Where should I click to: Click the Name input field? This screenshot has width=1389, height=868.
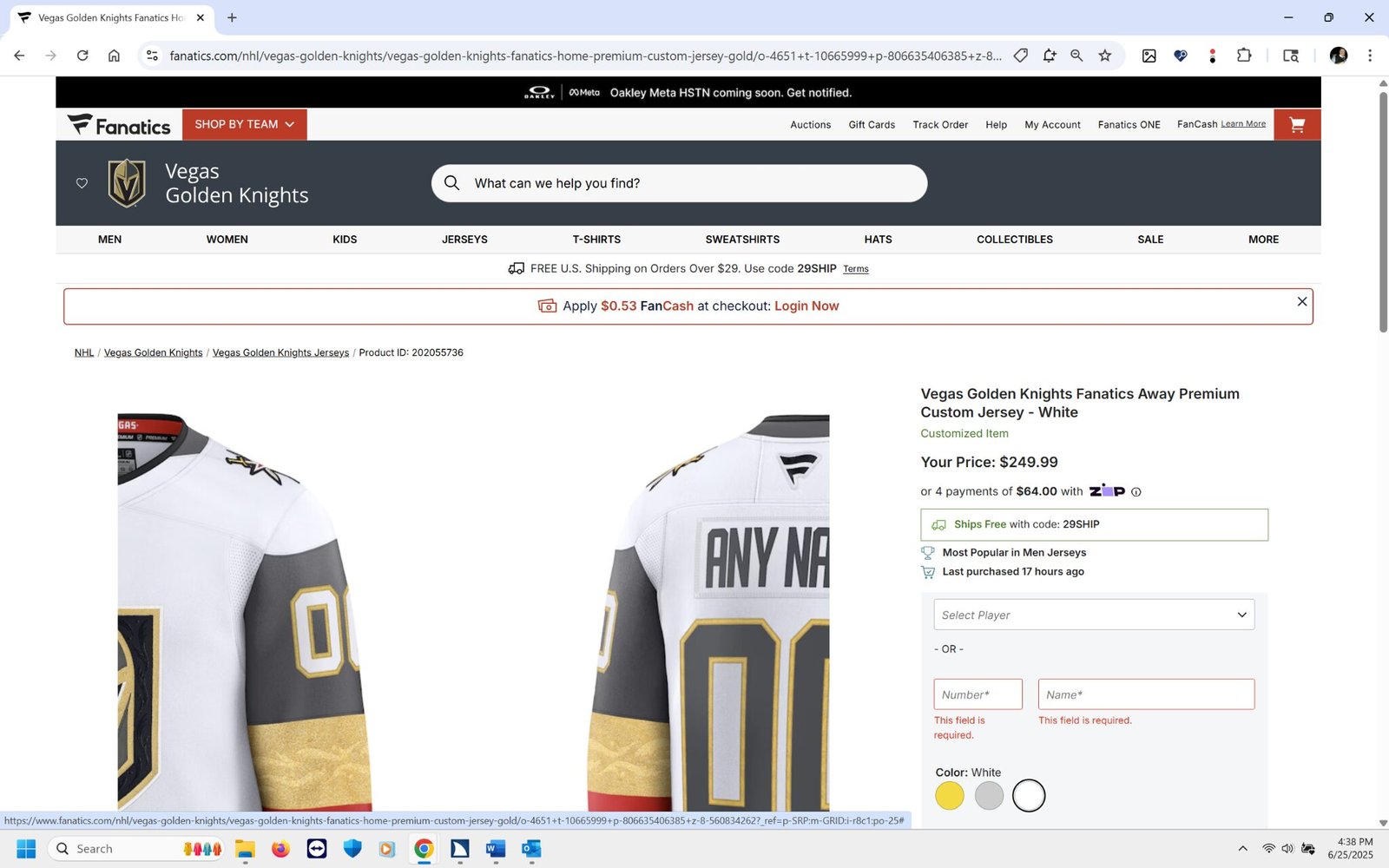tap(1146, 694)
